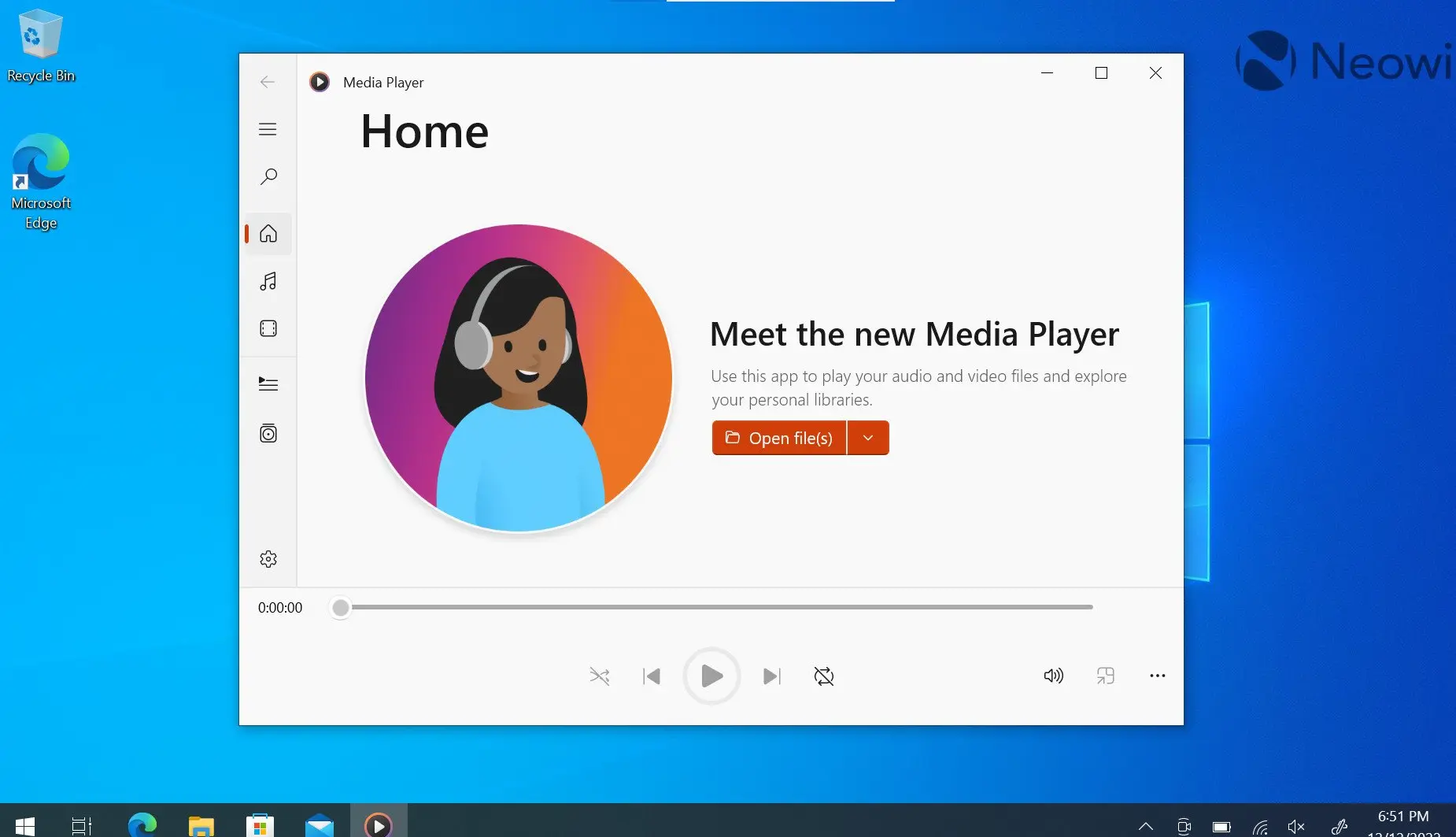Click the battery tray icon

(1221, 827)
